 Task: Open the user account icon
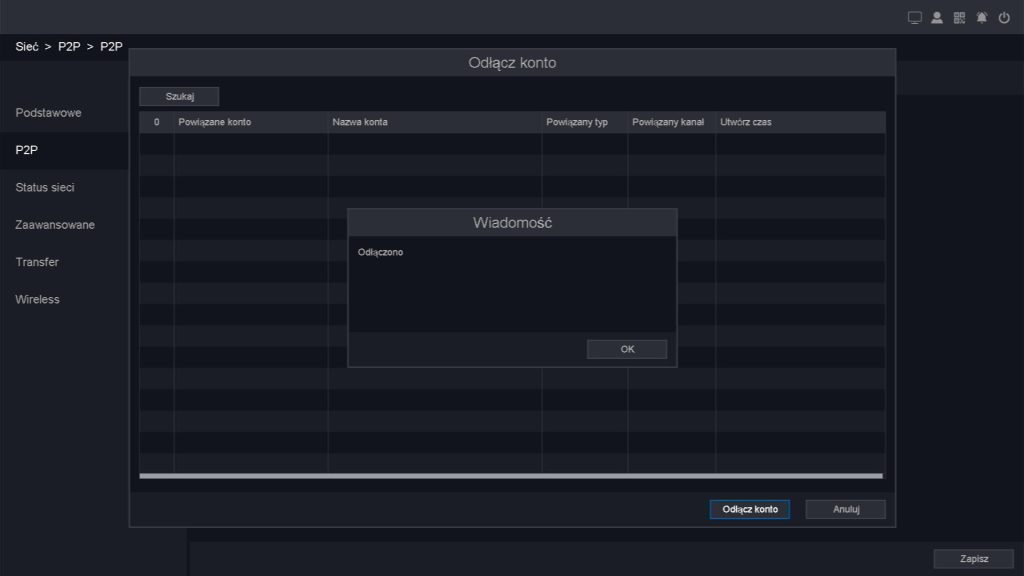[937, 17]
